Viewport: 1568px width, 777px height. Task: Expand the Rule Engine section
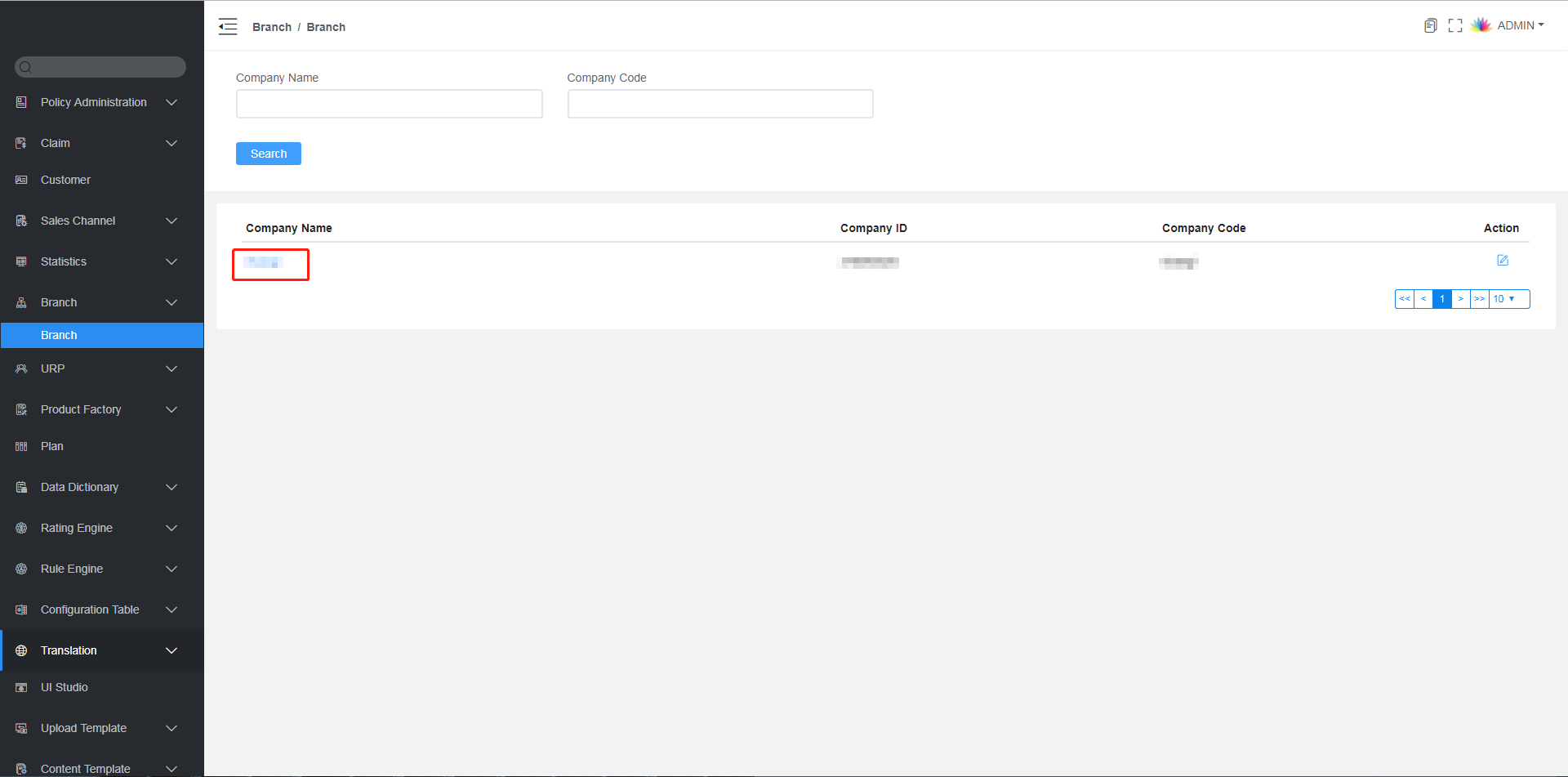tap(72, 569)
